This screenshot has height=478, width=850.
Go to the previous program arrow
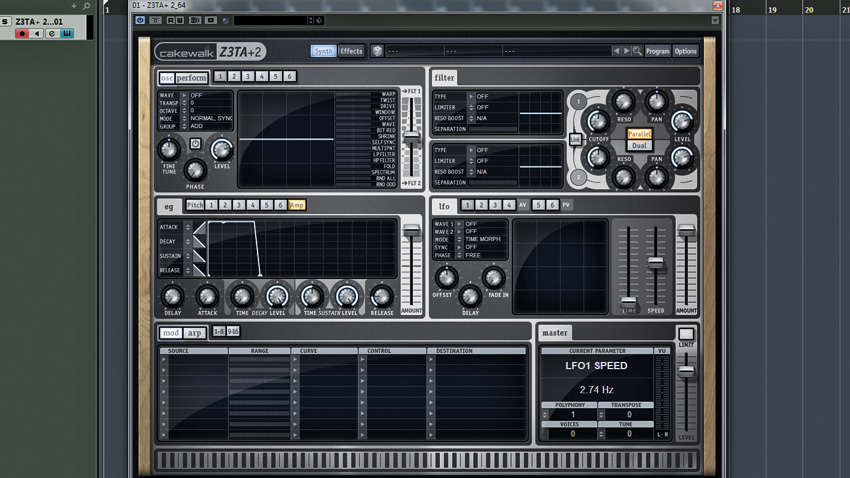pos(616,51)
